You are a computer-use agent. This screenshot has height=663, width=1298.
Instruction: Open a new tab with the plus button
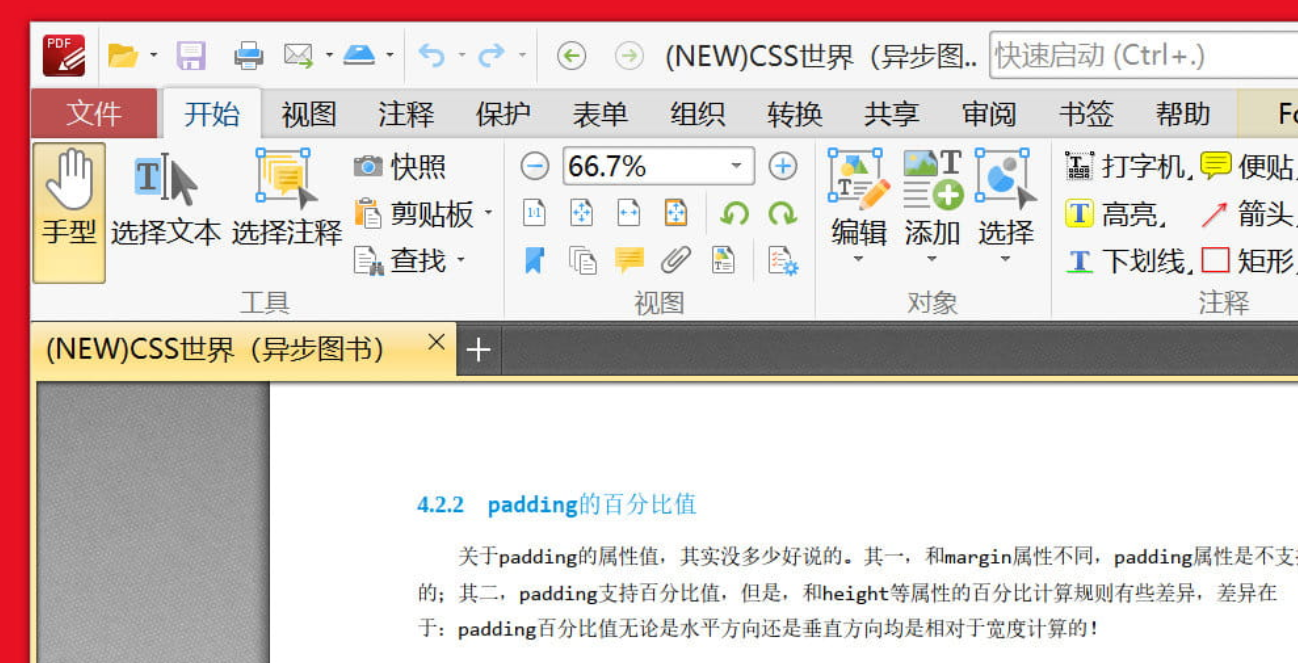[479, 349]
